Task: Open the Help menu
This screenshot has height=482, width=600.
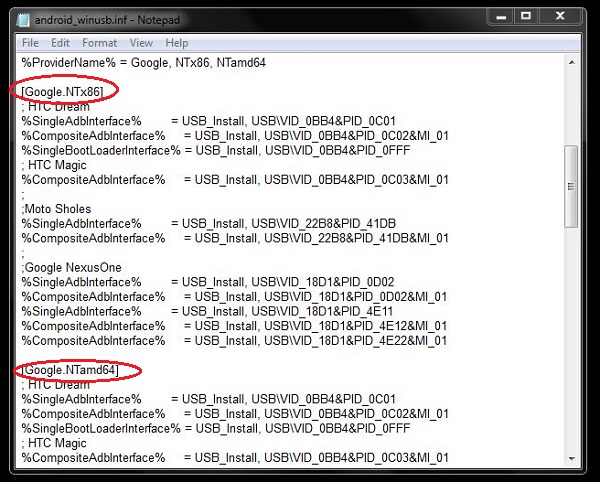Action: click(176, 43)
